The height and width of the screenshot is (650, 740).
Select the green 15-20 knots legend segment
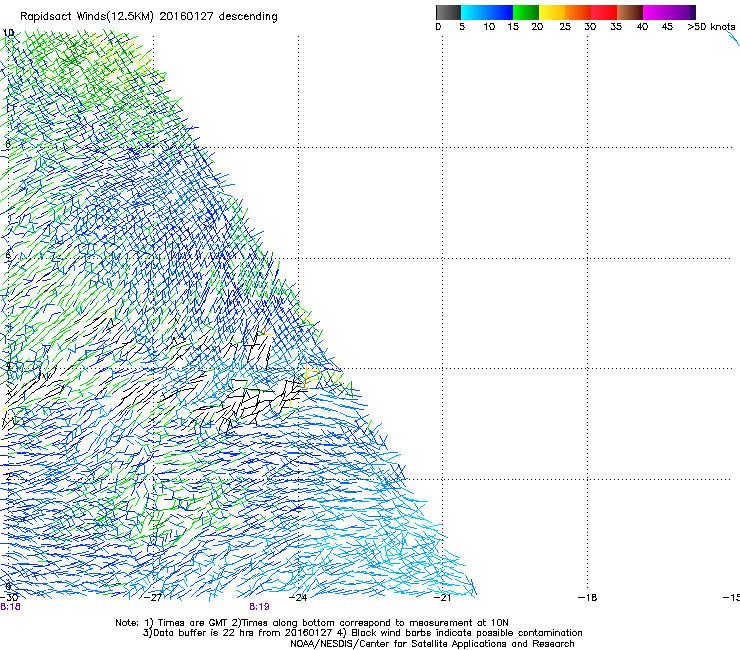pos(526,12)
